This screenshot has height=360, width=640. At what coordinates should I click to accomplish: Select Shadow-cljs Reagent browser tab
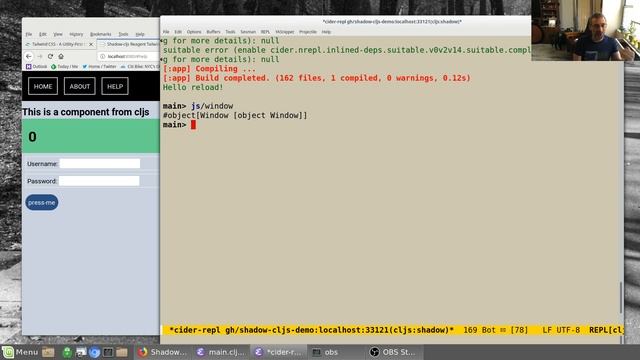129,44
